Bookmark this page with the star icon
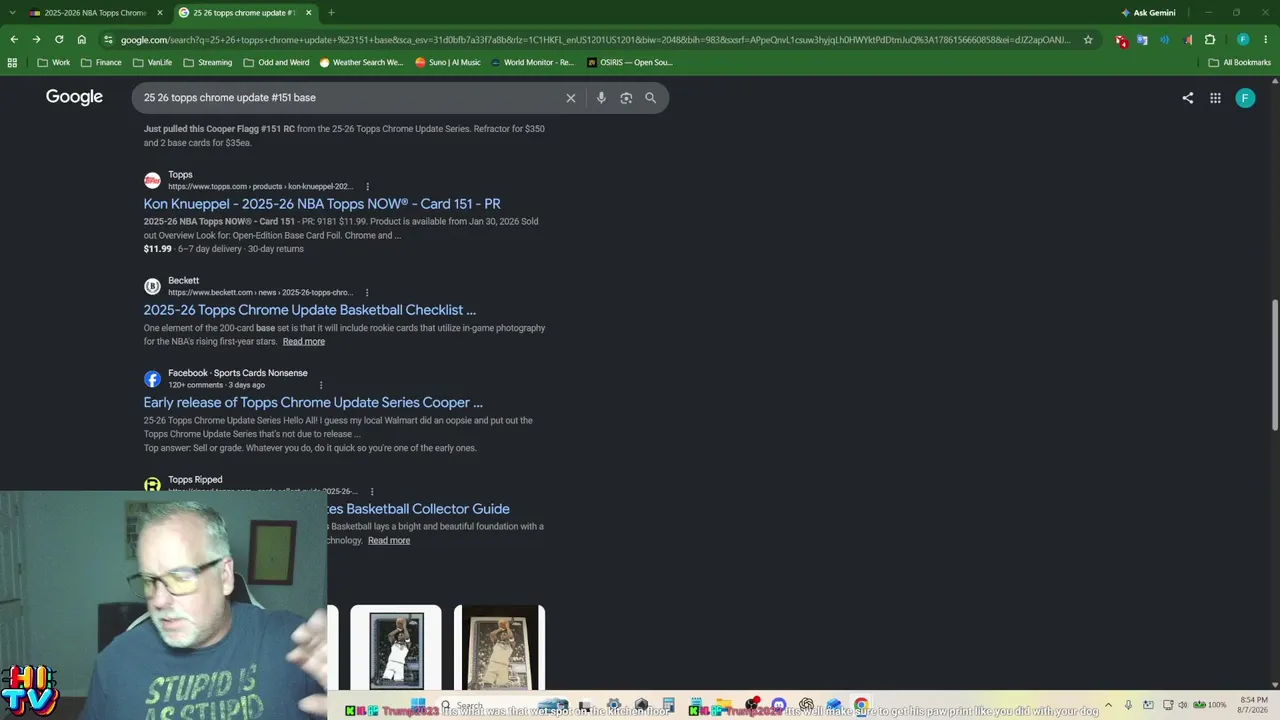Screen dimensions: 1280x720 click(x=1088, y=40)
